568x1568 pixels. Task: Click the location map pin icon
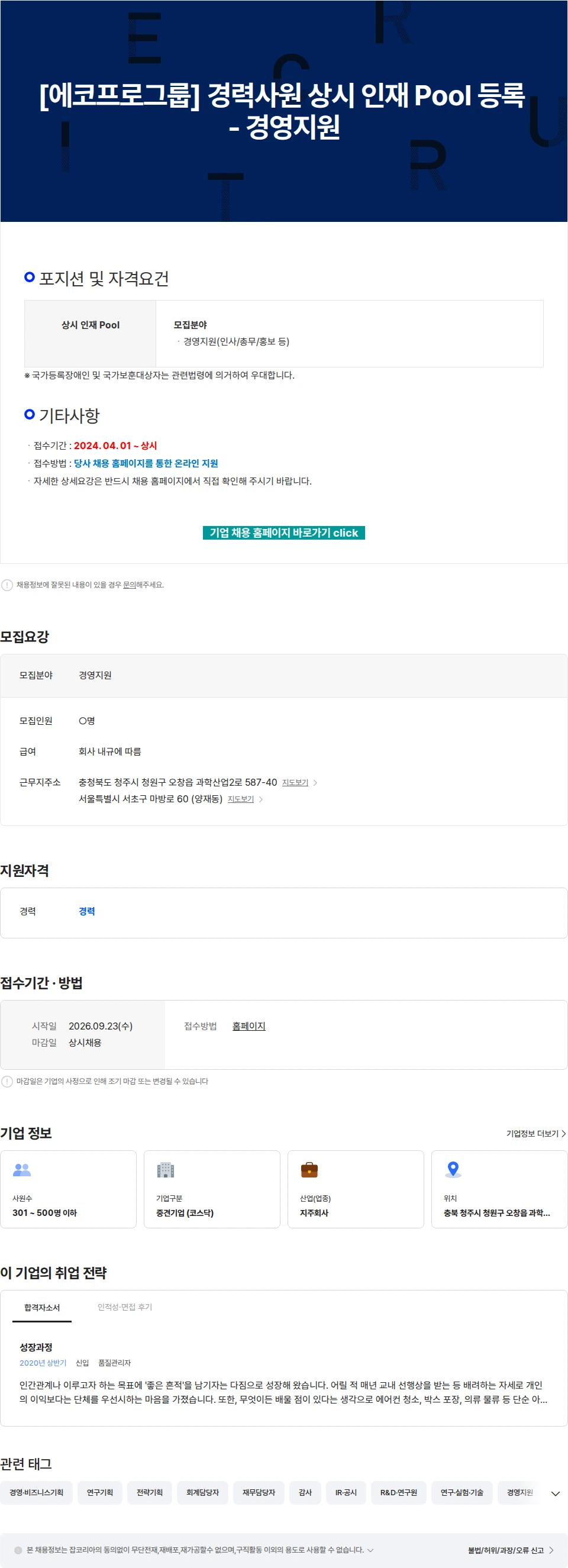click(453, 1169)
